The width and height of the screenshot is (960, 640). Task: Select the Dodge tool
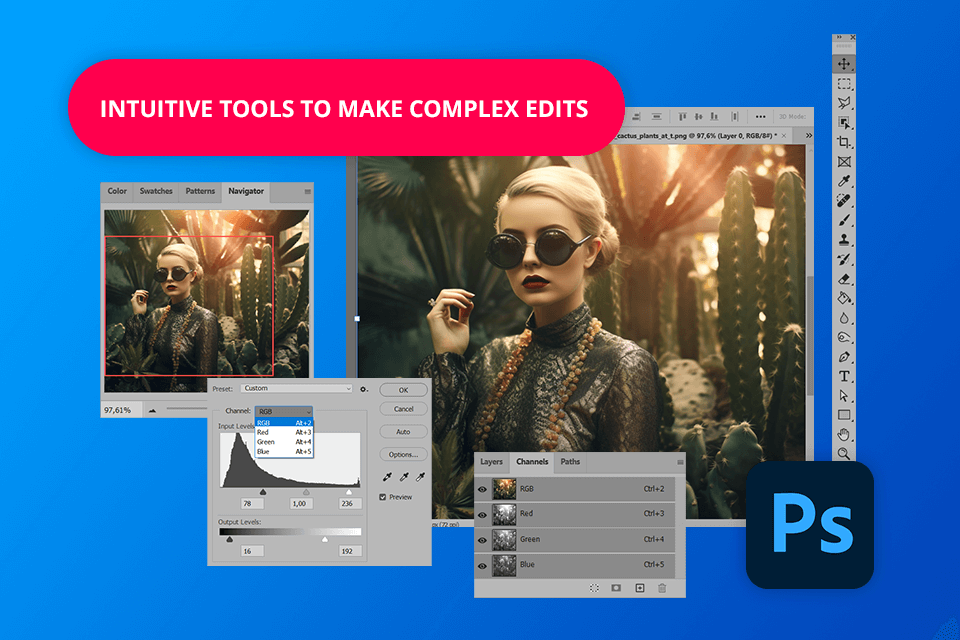844,337
